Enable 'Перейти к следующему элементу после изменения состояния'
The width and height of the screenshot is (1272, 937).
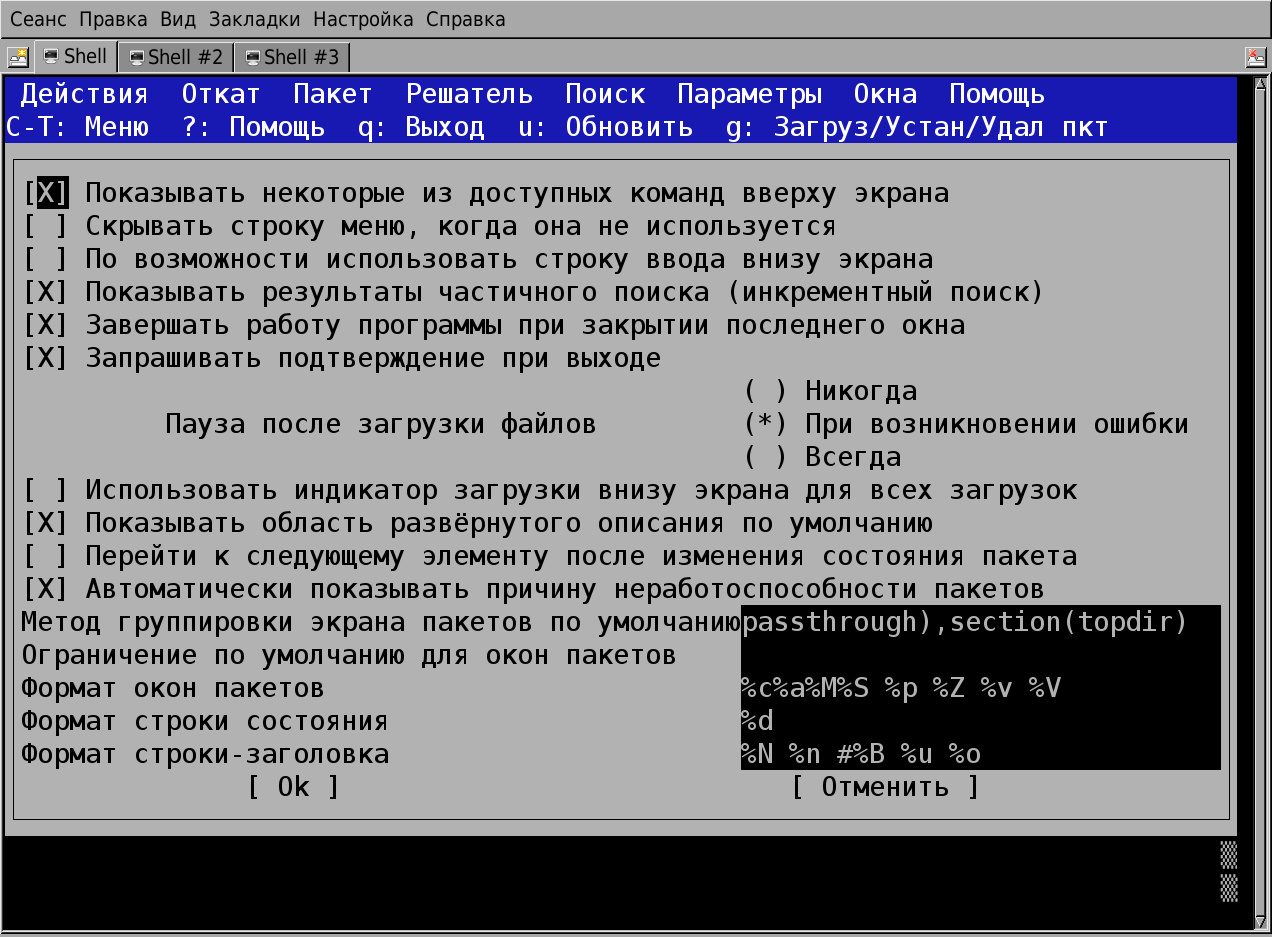tap(47, 555)
